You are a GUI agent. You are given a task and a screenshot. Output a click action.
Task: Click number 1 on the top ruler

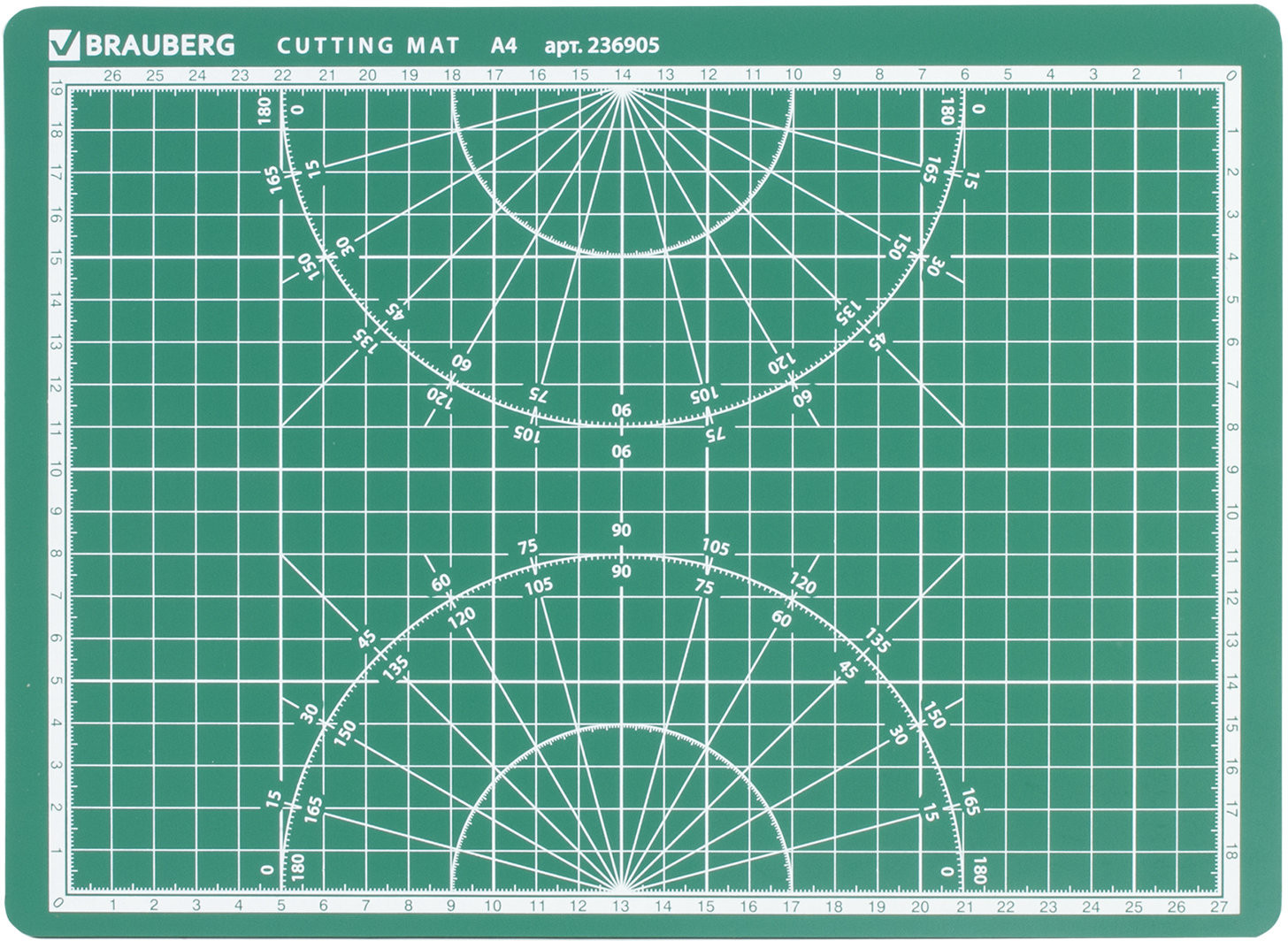pyautogui.click(x=1179, y=75)
